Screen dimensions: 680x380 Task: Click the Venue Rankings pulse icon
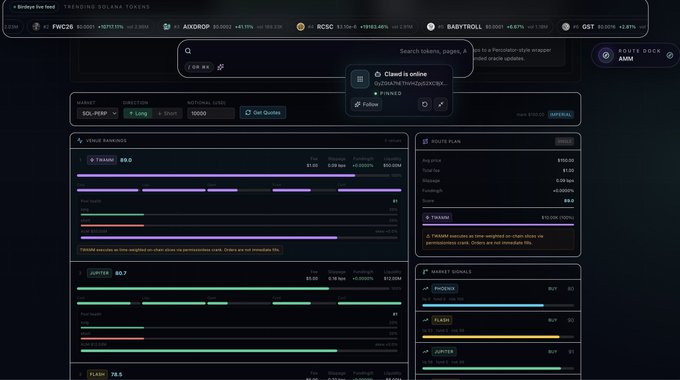tap(80, 141)
